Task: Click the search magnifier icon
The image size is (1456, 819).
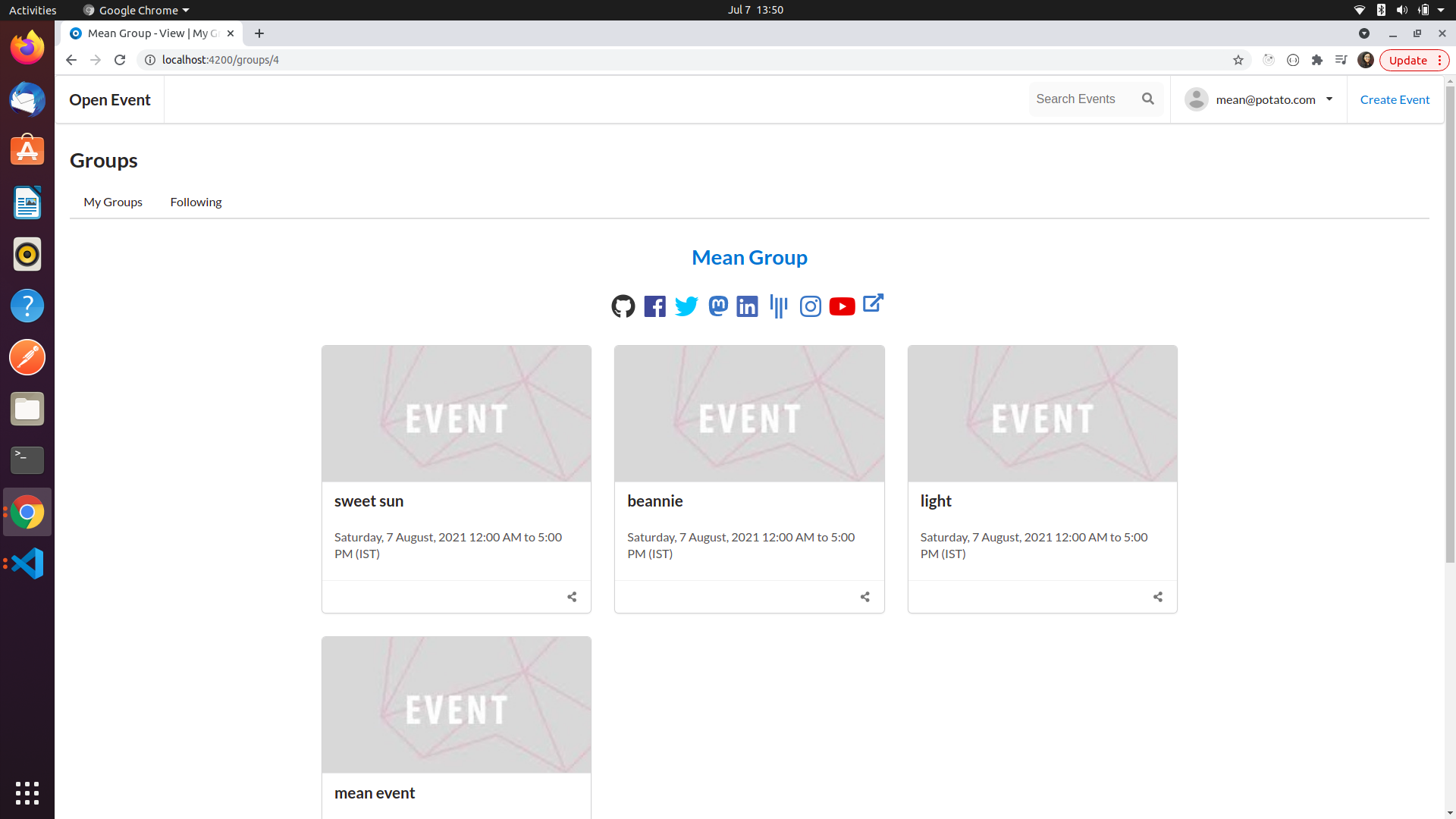Action: tap(1147, 99)
